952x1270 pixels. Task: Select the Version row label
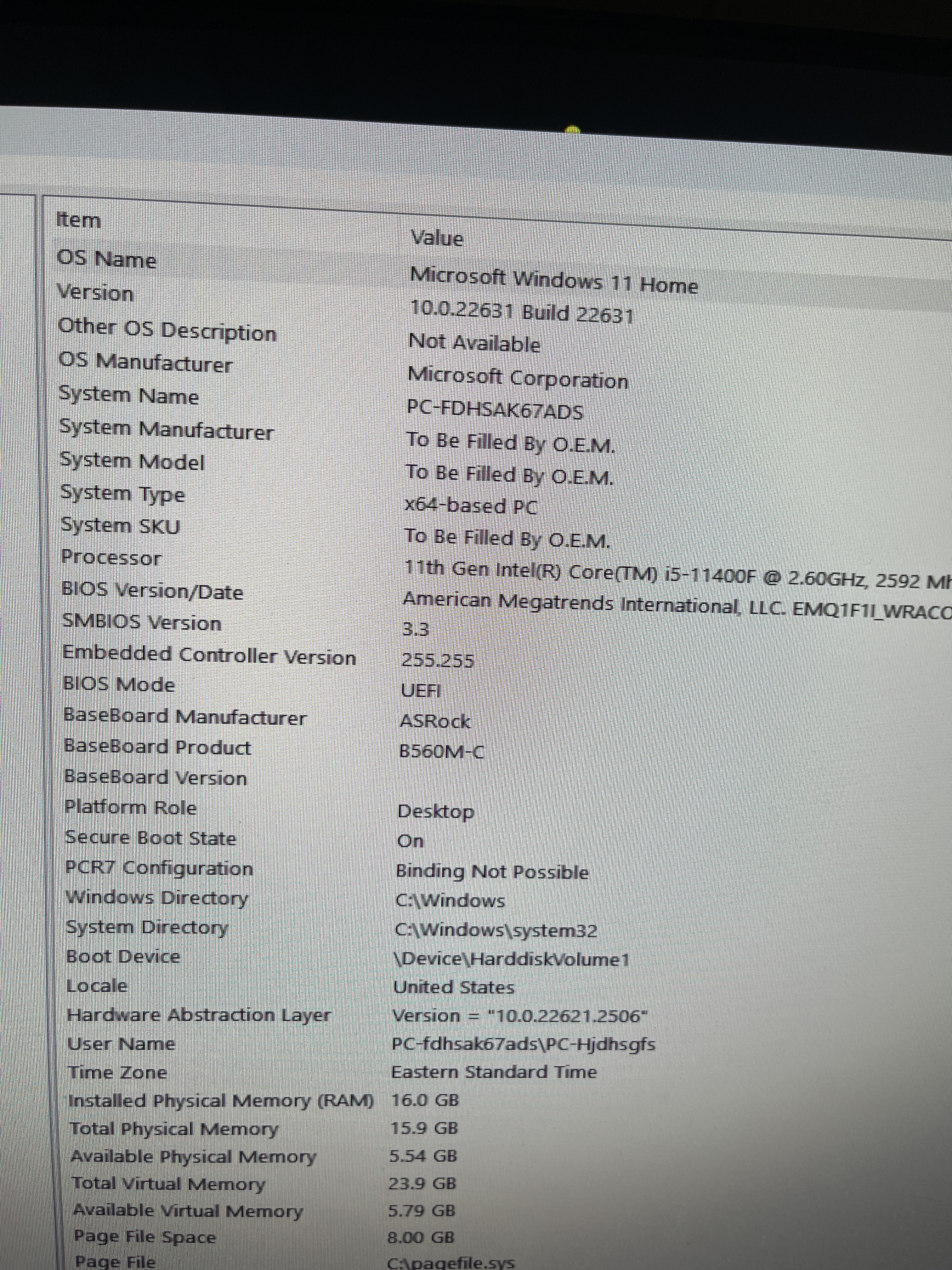pyautogui.click(x=96, y=293)
